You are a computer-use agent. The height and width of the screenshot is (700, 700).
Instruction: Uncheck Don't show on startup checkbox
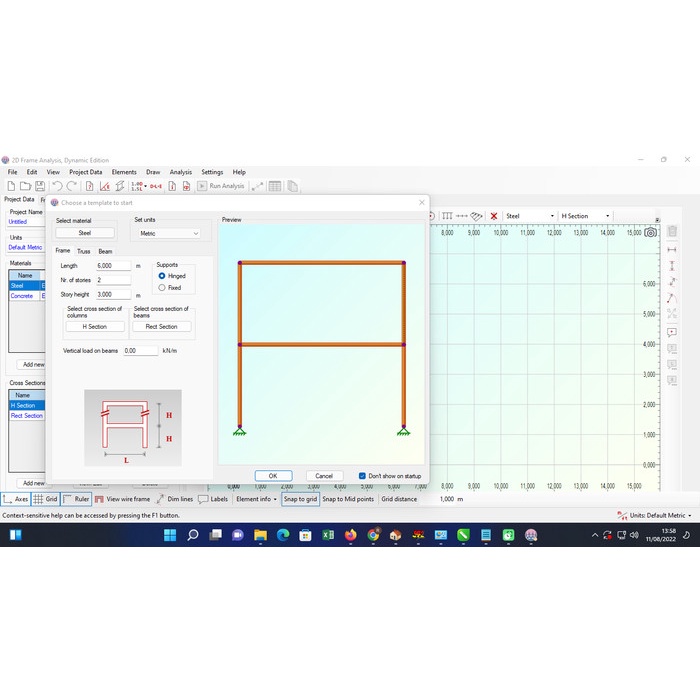(x=362, y=476)
